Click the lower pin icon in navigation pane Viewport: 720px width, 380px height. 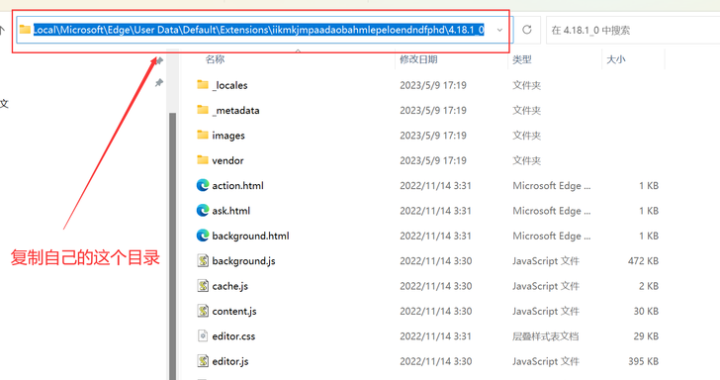point(159,83)
